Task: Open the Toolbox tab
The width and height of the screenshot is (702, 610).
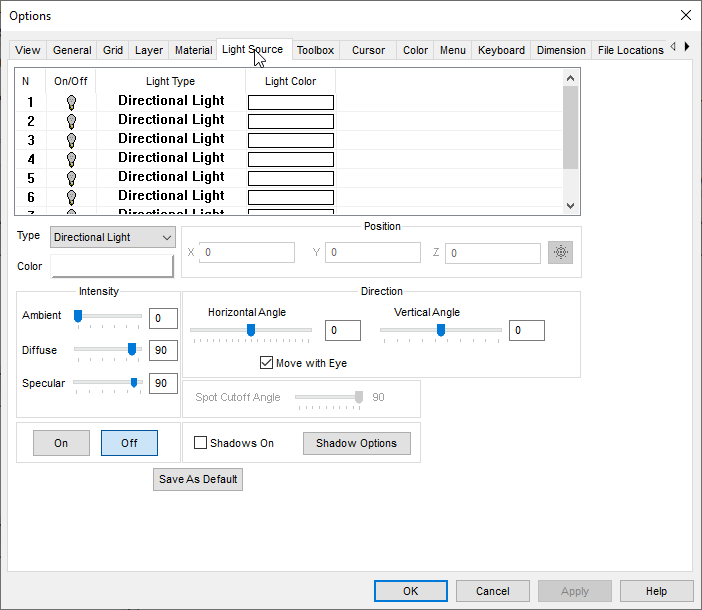Action: (315, 50)
